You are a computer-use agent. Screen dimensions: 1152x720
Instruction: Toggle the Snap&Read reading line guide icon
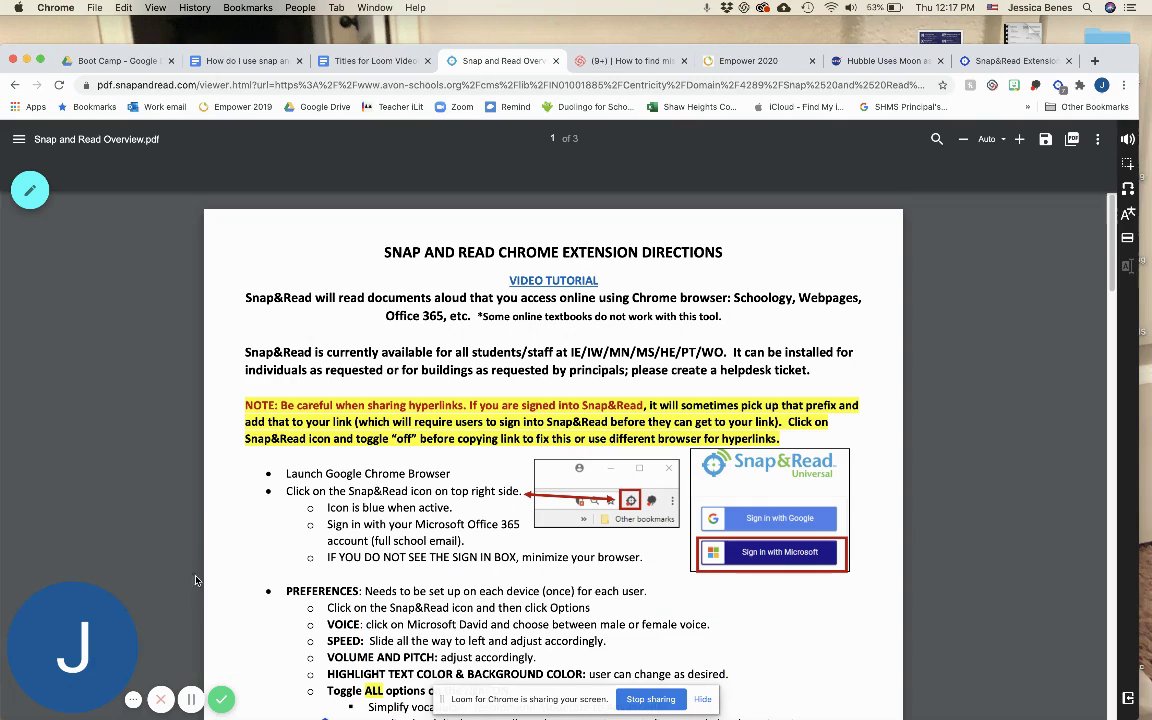(x=1127, y=238)
